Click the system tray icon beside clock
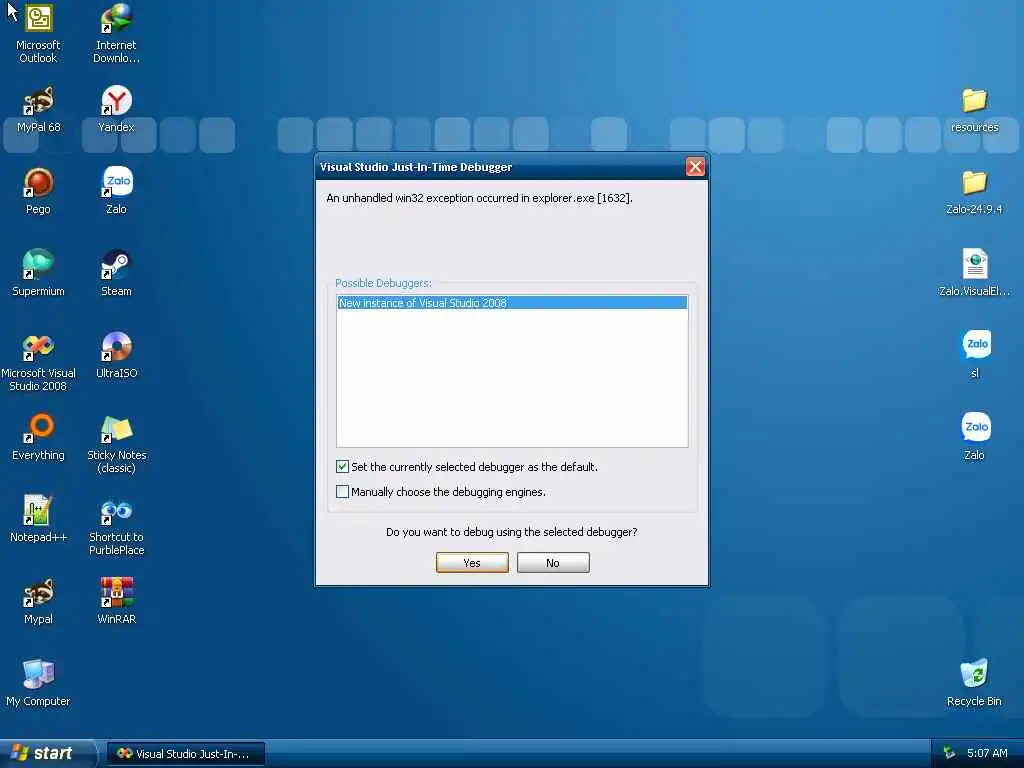This screenshot has width=1024, height=768. coord(949,753)
